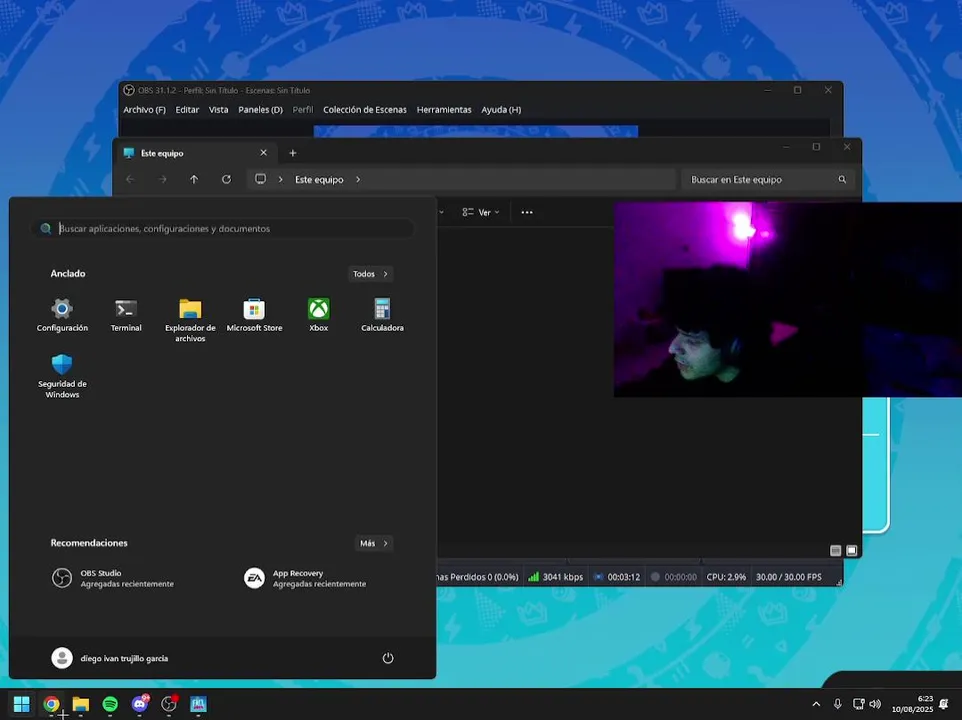This screenshot has width=962, height=720.
Task: Open OBS Herramientas menu
Action: 444,110
